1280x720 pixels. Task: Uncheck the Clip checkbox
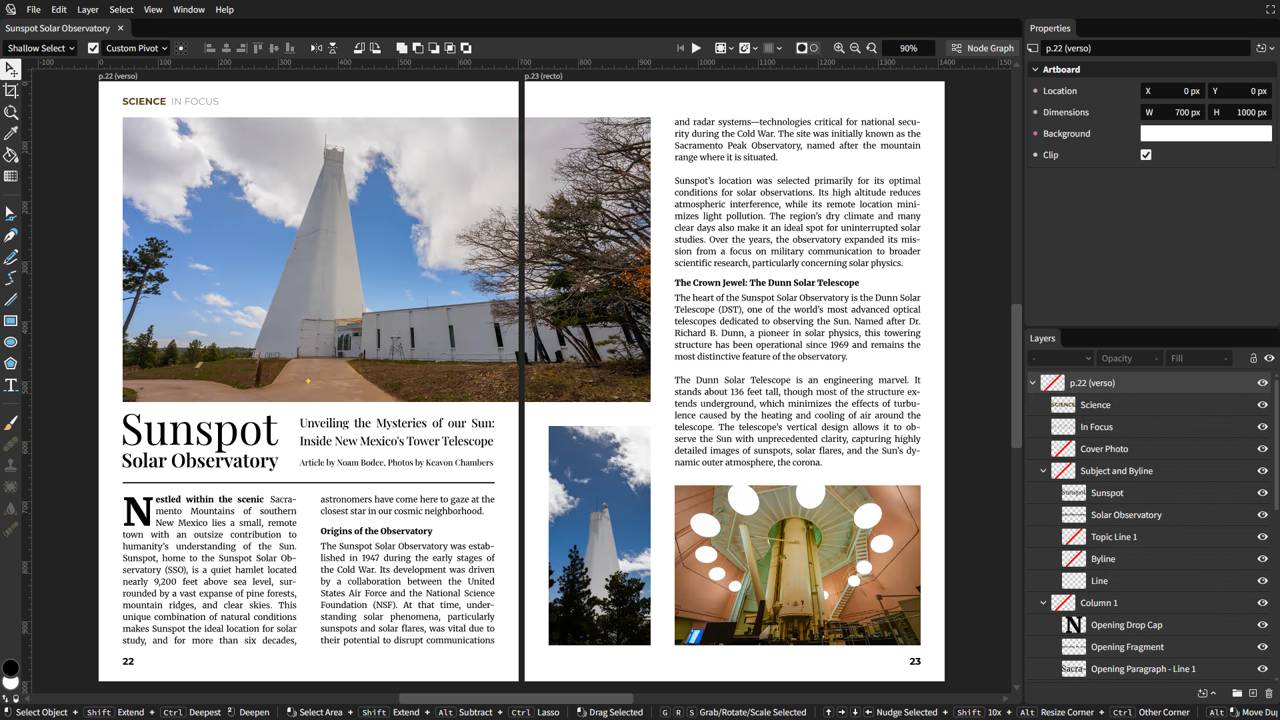[1146, 155]
